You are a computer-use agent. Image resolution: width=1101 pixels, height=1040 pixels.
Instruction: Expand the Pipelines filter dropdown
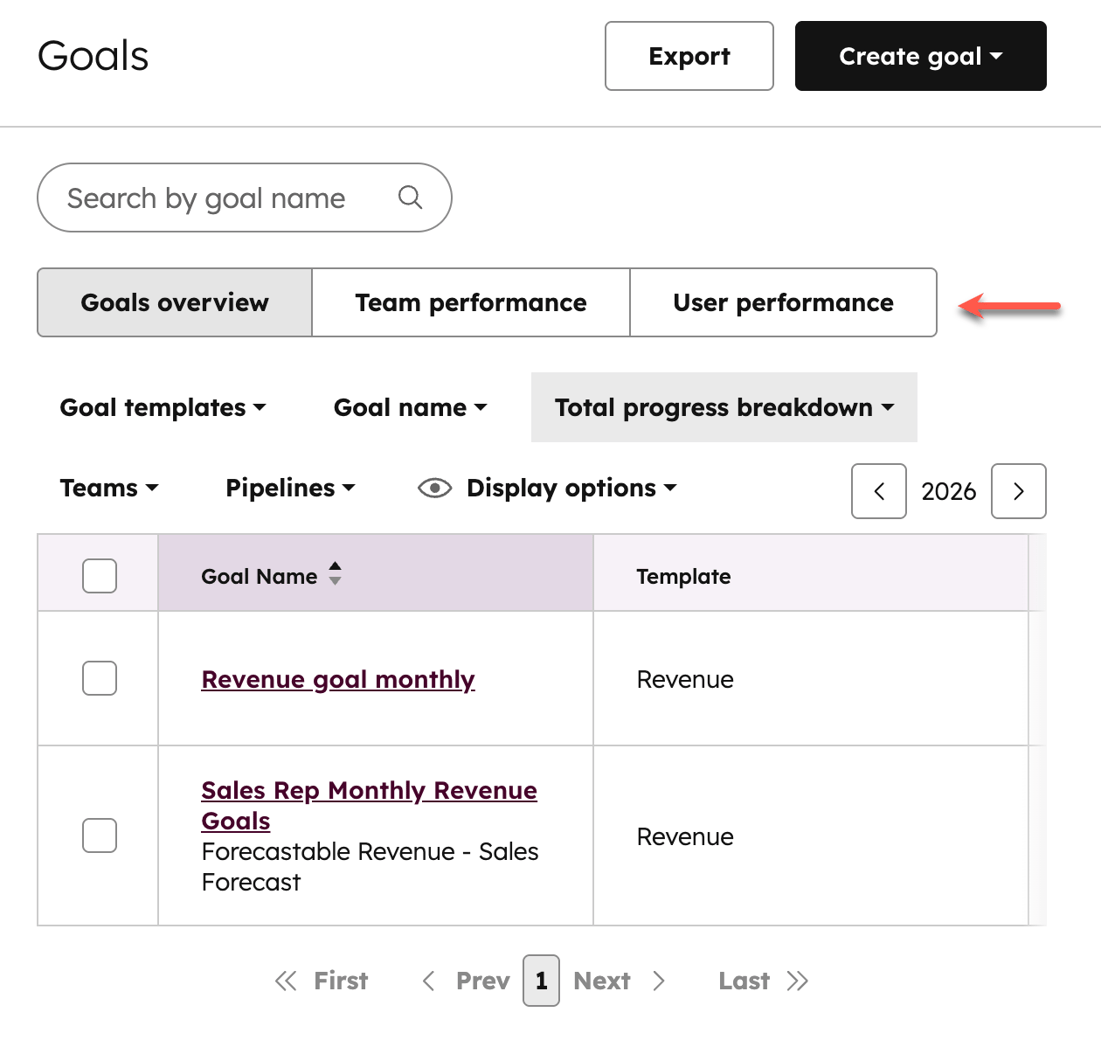pos(289,488)
